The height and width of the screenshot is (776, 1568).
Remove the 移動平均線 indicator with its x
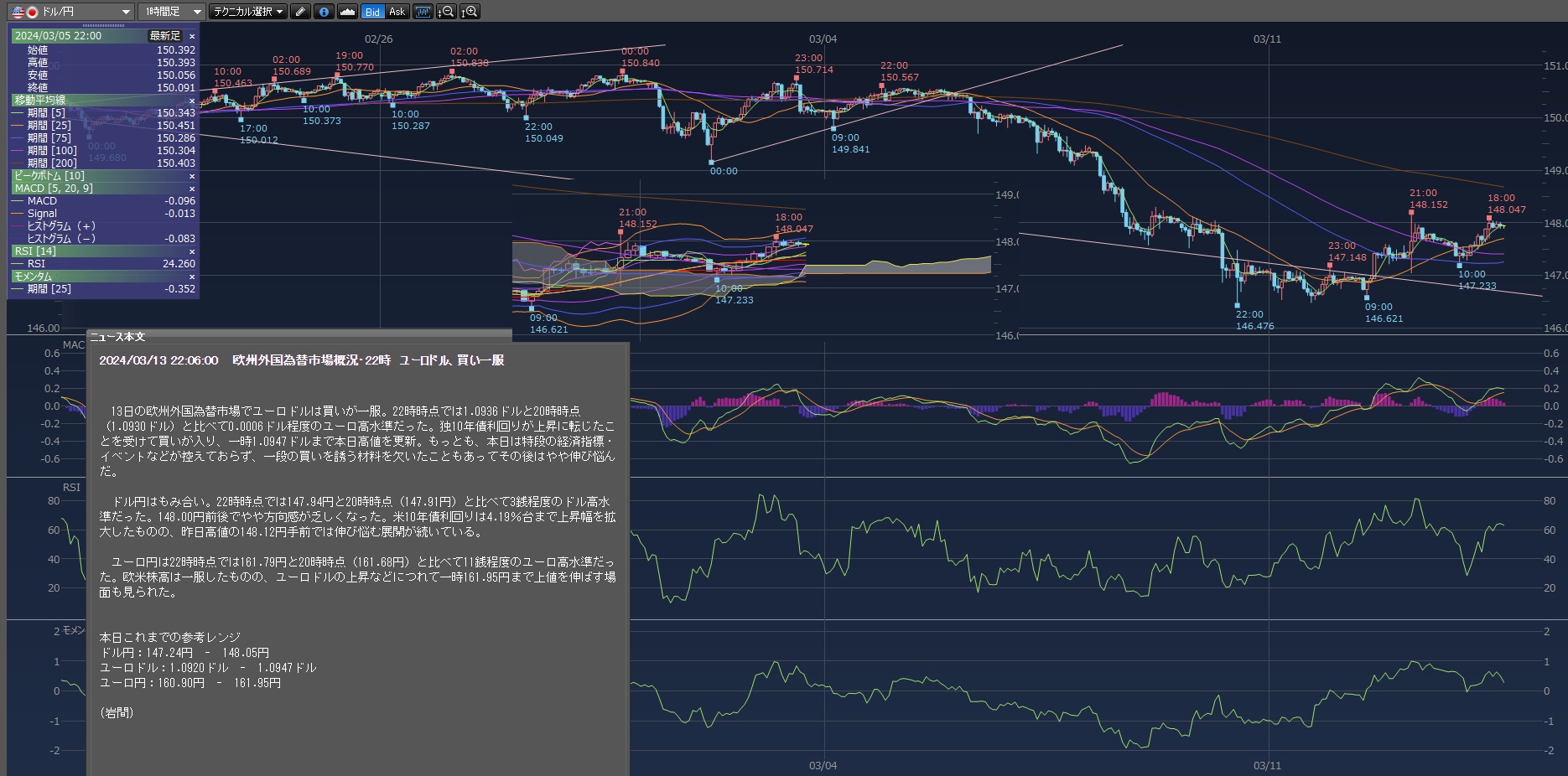192,101
